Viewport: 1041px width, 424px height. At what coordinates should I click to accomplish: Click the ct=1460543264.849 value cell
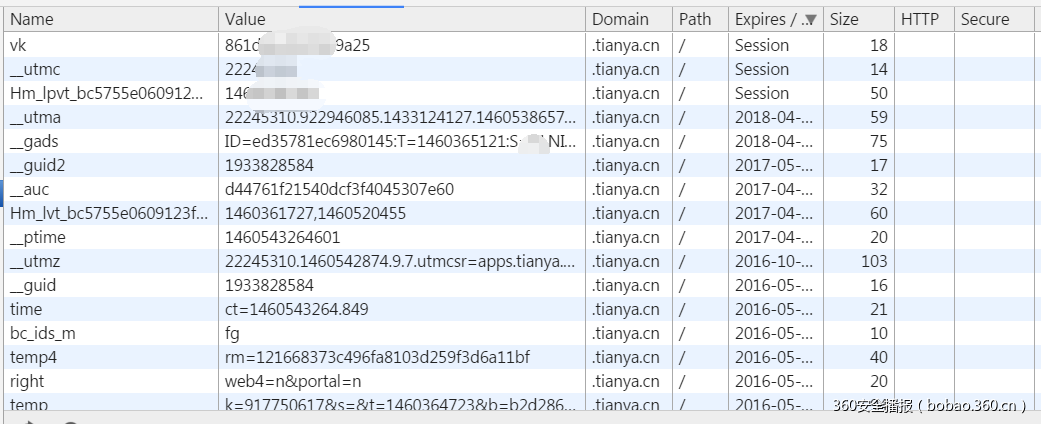click(296, 309)
